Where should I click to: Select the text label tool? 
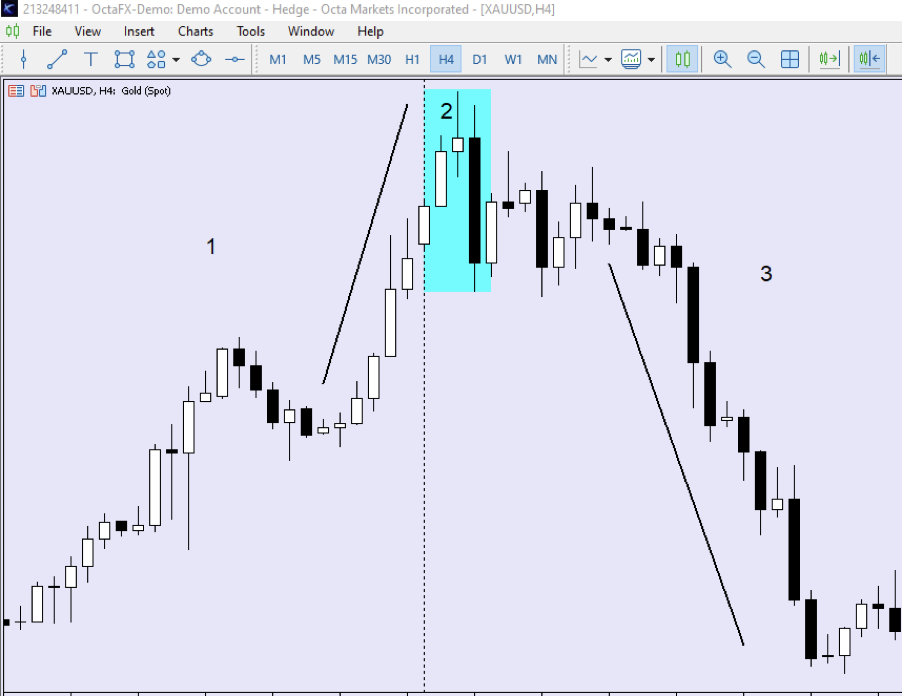pos(91,59)
